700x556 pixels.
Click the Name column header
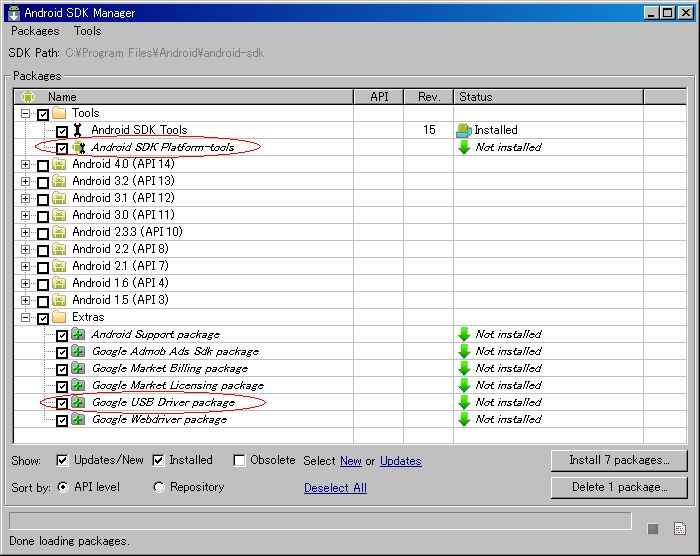(183, 97)
